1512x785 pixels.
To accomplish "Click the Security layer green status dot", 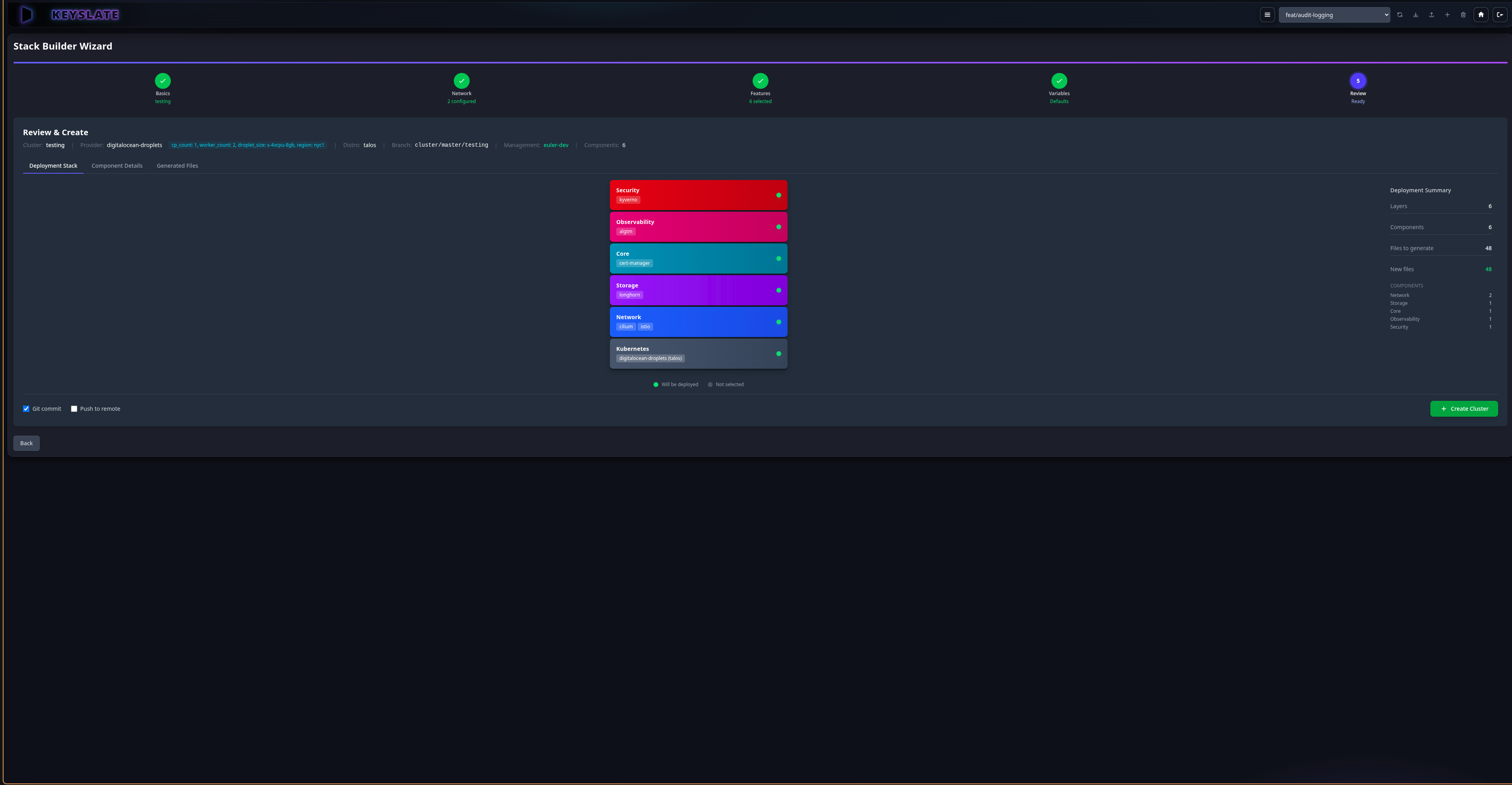I will click(779, 195).
